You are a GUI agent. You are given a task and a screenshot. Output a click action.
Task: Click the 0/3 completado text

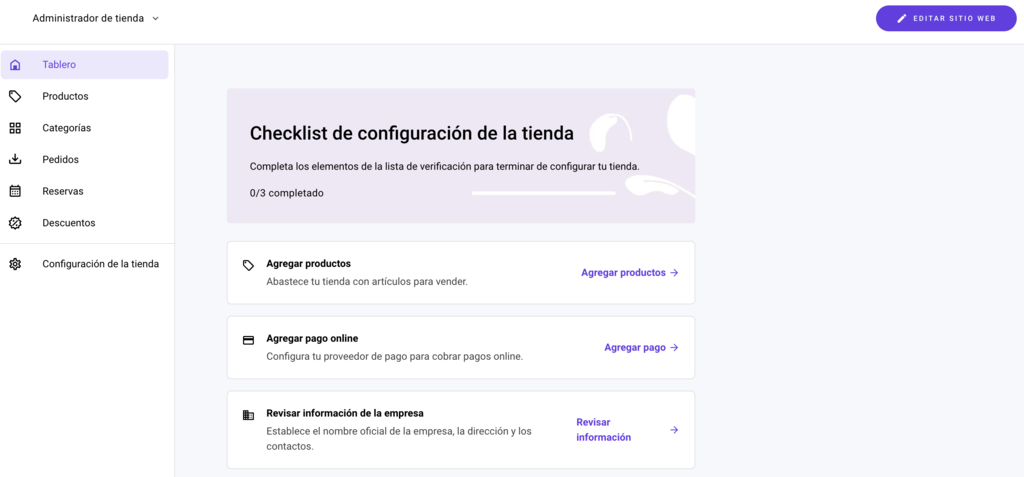click(287, 193)
